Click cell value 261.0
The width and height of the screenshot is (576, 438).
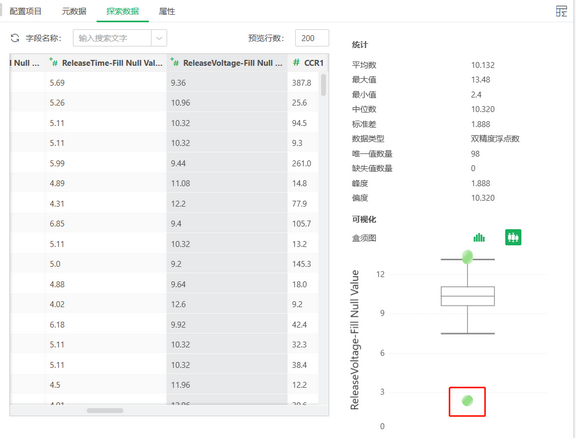[302, 163]
